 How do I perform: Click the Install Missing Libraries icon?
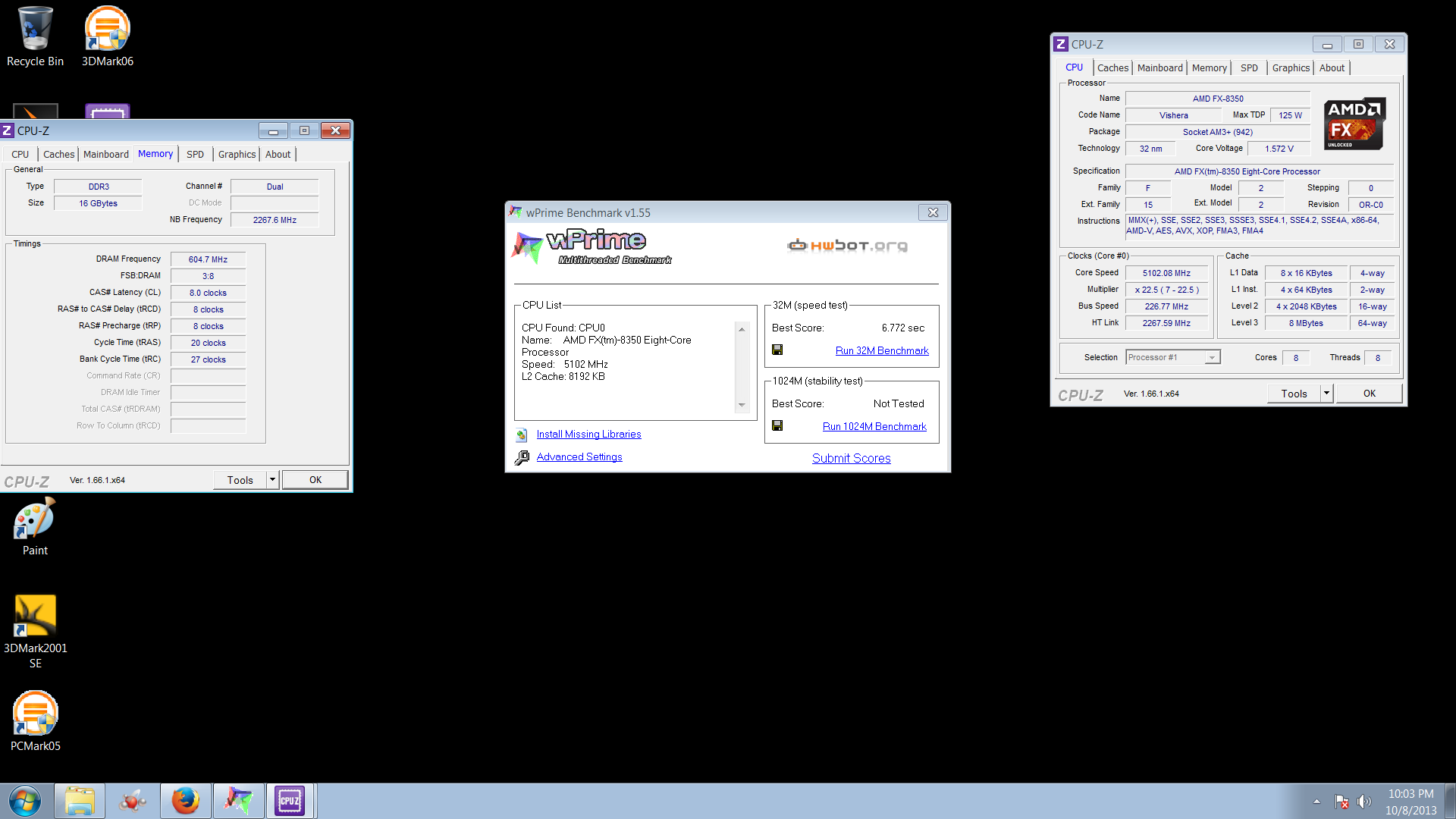tap(522, 435)
